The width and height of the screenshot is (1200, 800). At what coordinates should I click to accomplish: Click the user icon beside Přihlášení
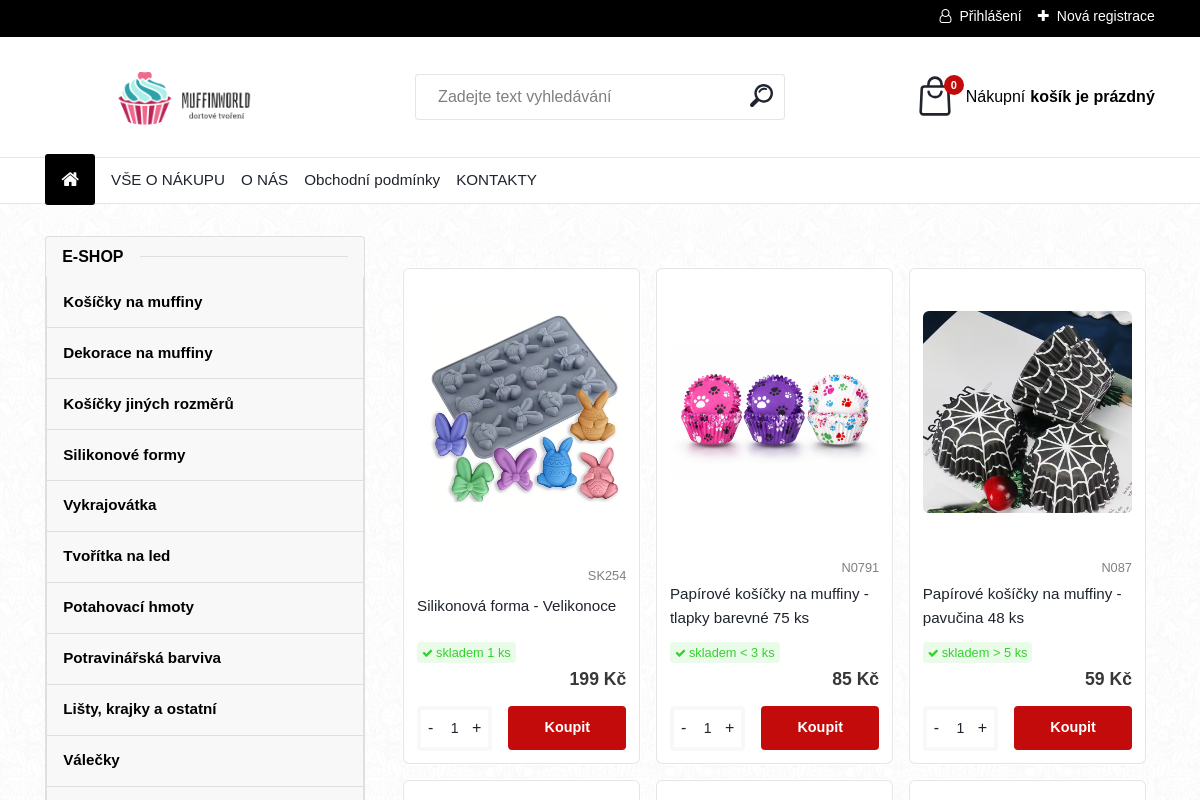coord(945,16)
